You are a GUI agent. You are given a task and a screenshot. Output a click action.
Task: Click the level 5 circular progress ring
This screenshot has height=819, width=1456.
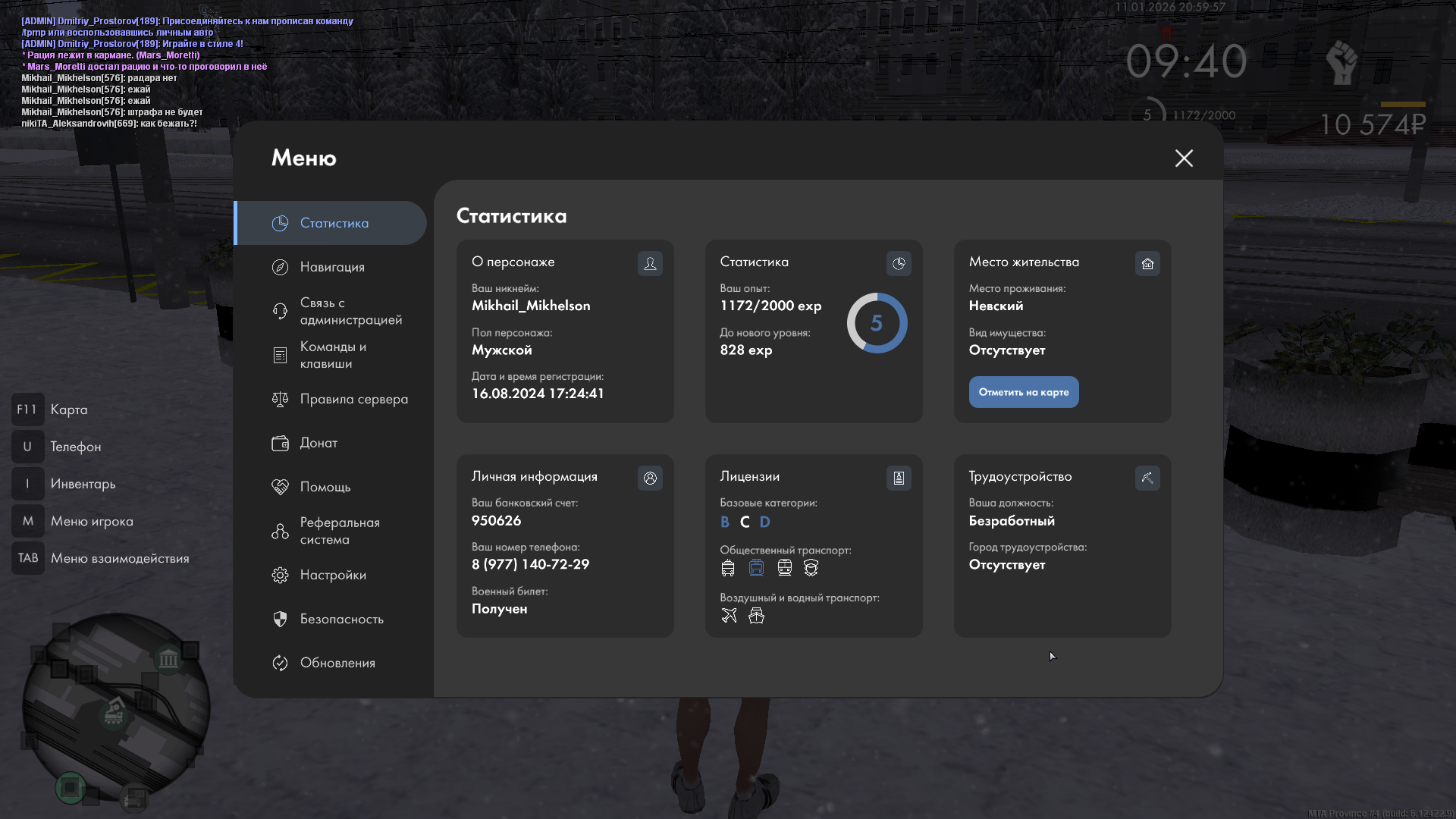click(877, 323)
